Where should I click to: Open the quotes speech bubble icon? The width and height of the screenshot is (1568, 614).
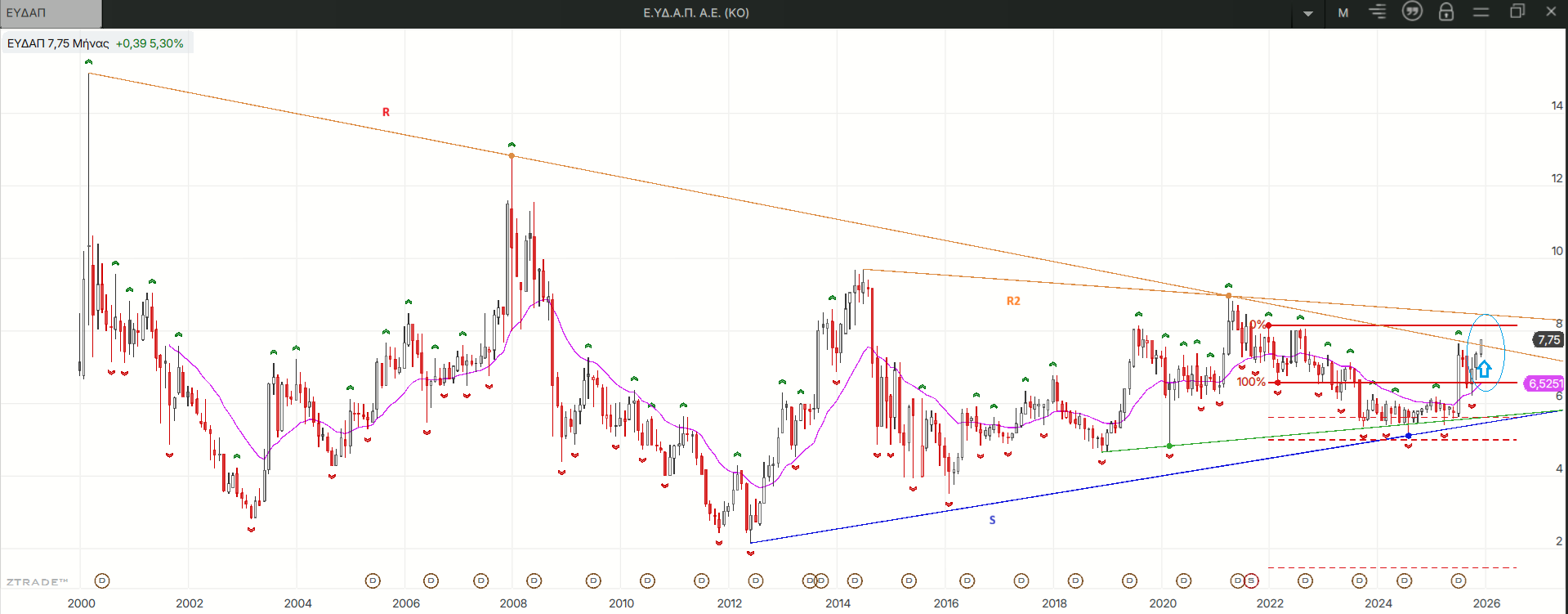tap(1412, 11)
